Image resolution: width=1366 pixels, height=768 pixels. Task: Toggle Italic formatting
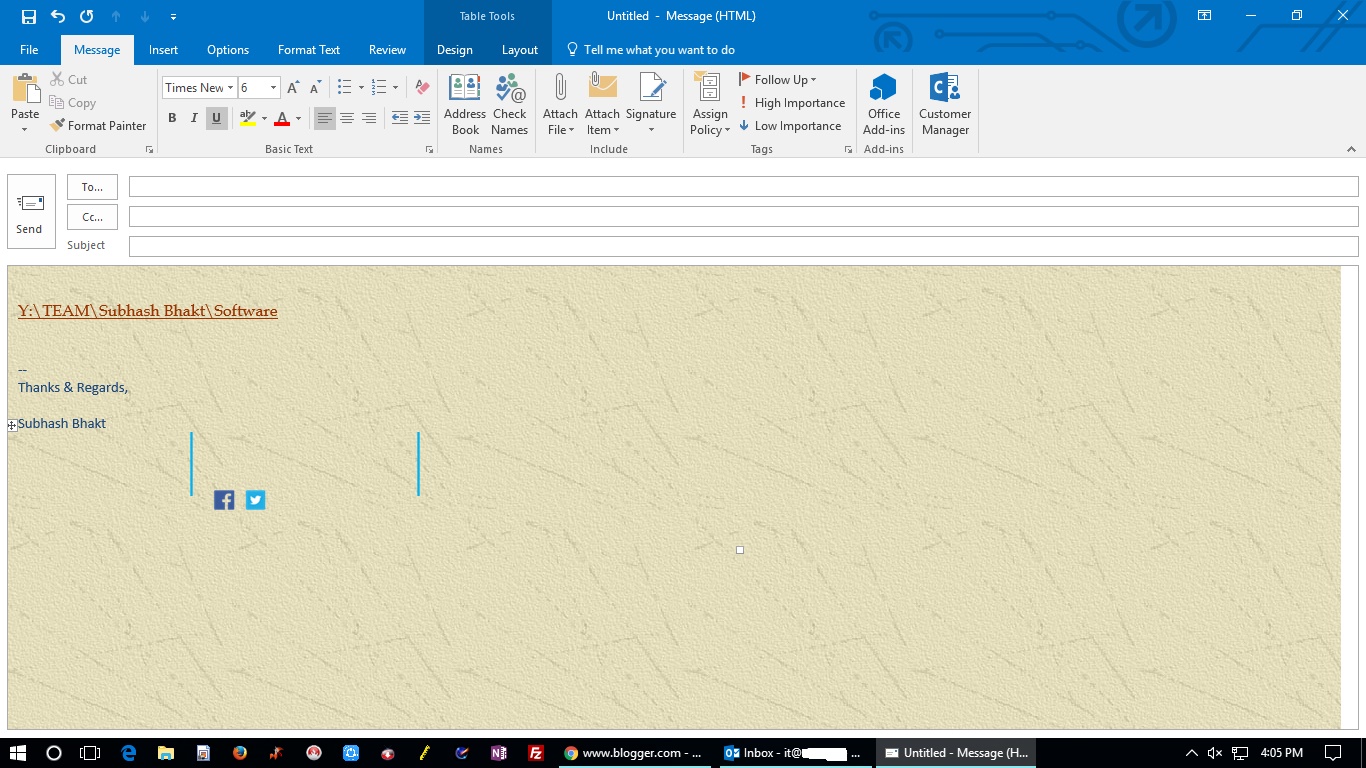[194, 118]
